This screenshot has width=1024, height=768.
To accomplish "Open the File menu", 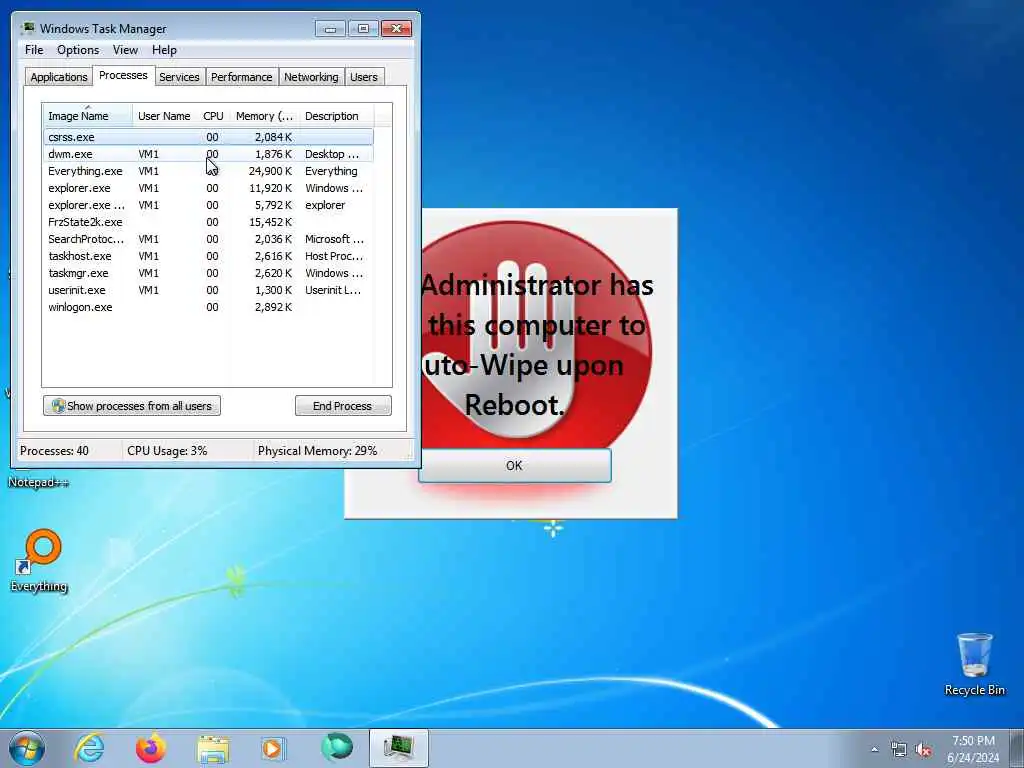I will click(34, 50).
